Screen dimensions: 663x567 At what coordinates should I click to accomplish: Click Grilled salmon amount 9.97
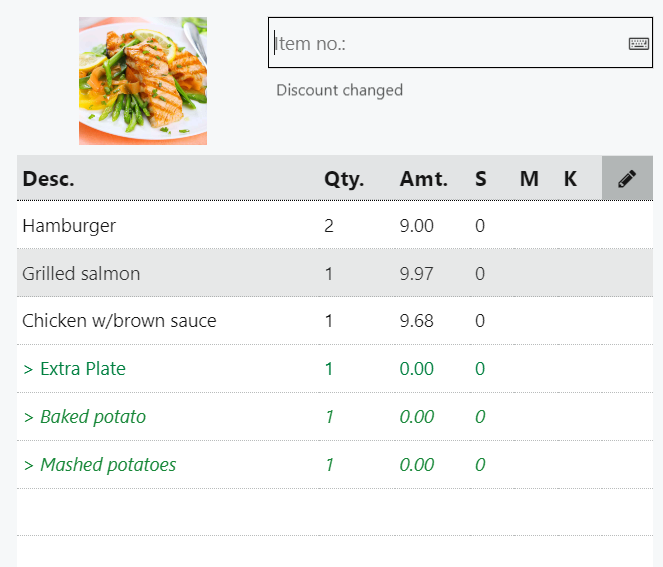tap(416, 274)
